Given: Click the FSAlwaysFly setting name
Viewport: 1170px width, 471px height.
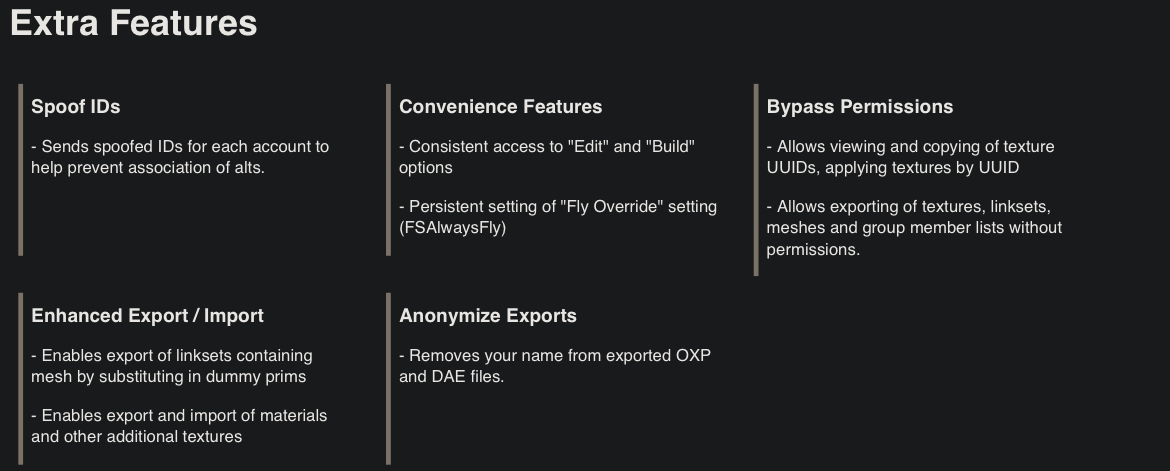Looking at the screenshot, I should pyautogui.click(x=452, y=228).
